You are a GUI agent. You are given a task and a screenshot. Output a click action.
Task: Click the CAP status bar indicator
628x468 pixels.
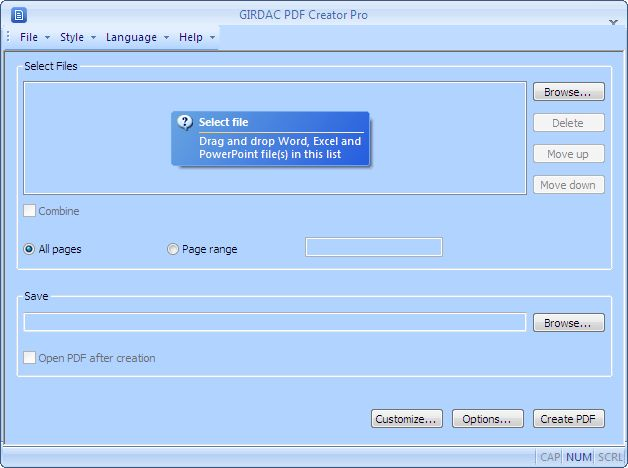[x=549, y=457]
